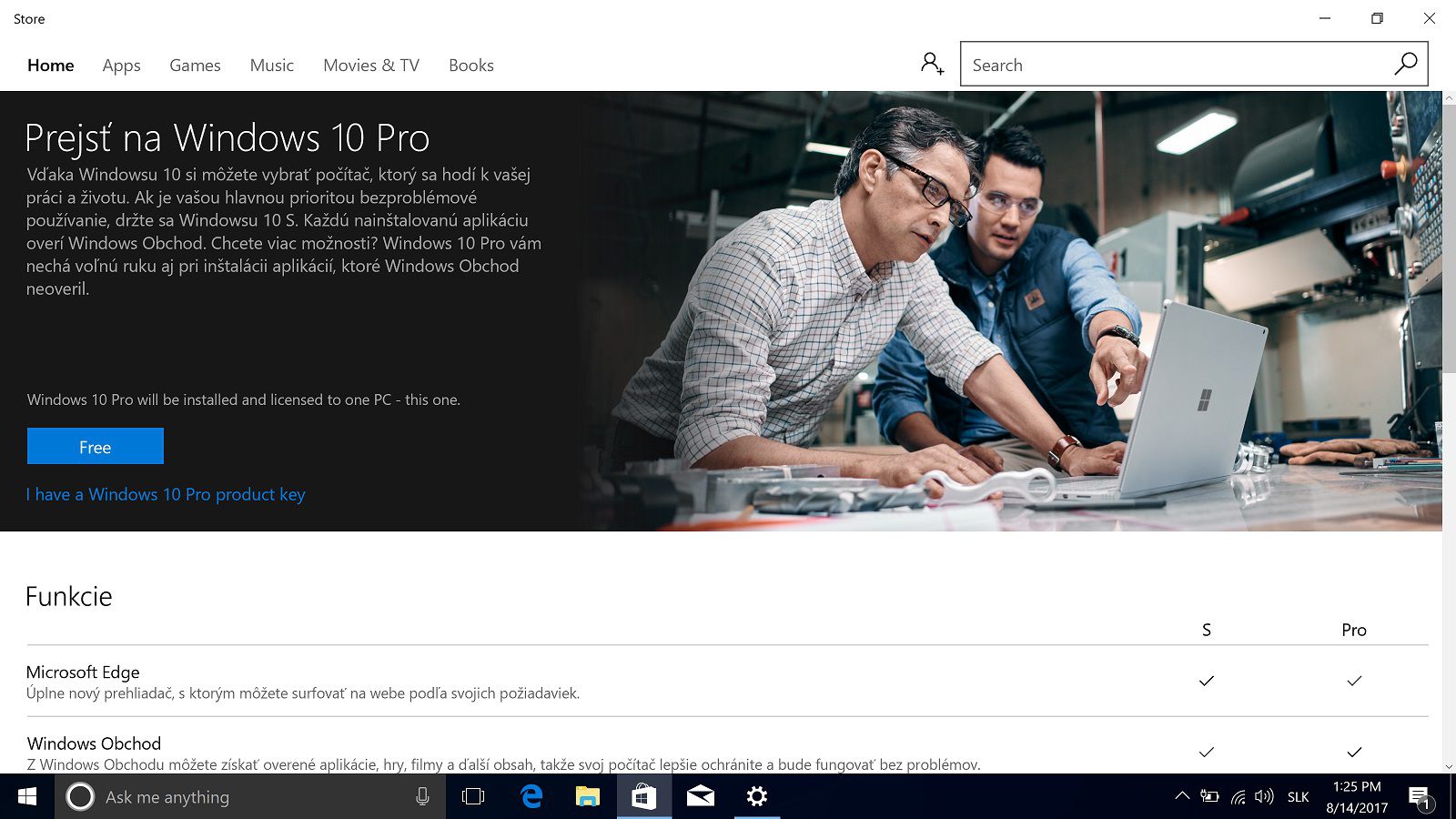Switch the SLK keyboard language indicator

click(x=1299, y=797)
